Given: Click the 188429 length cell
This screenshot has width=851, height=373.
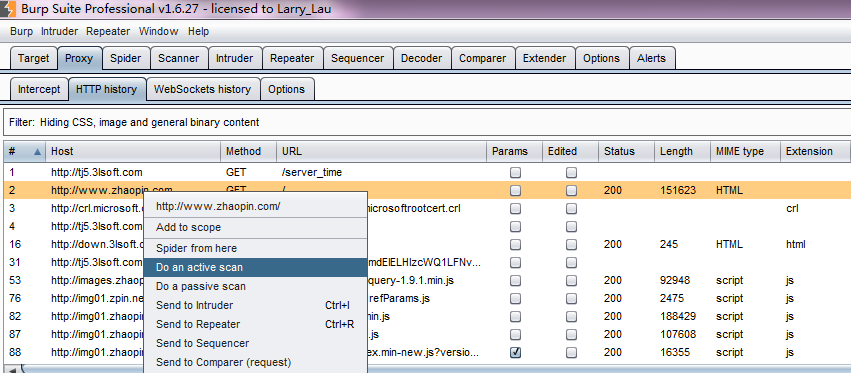Looking at the screenshot, I should tap(679, 317).
